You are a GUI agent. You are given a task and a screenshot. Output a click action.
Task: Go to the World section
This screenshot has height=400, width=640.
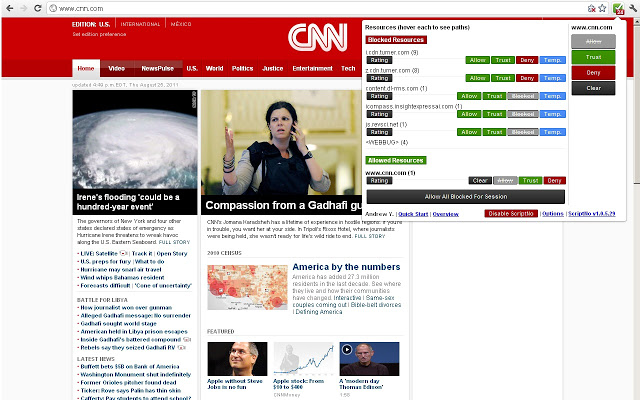coord(214,69)
